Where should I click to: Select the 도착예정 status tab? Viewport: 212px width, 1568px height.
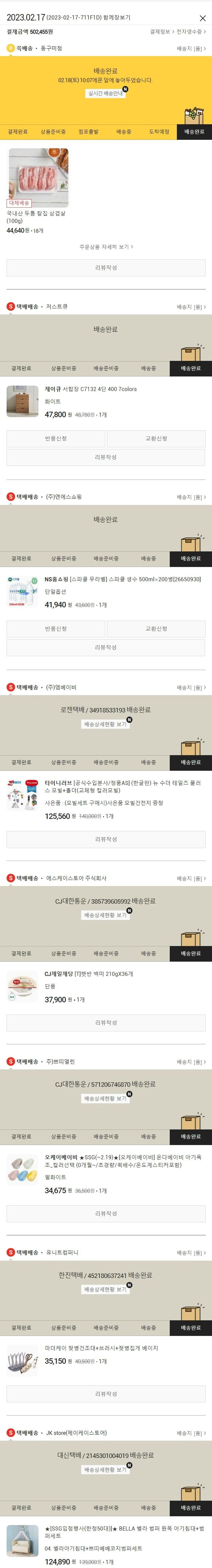[x=159, y=131]
